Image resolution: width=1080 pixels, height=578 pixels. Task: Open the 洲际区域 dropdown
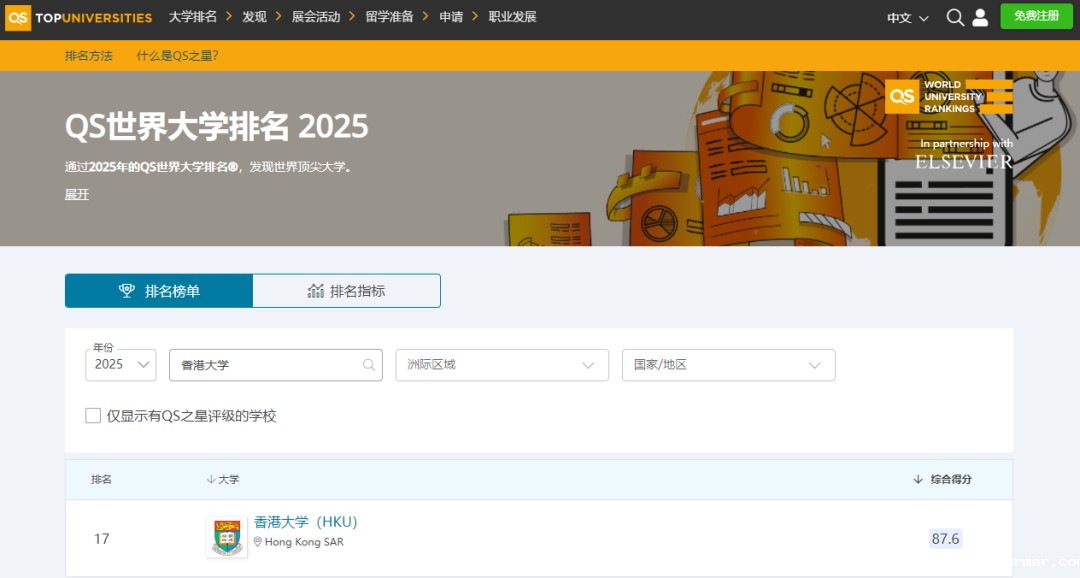[502, 365]
